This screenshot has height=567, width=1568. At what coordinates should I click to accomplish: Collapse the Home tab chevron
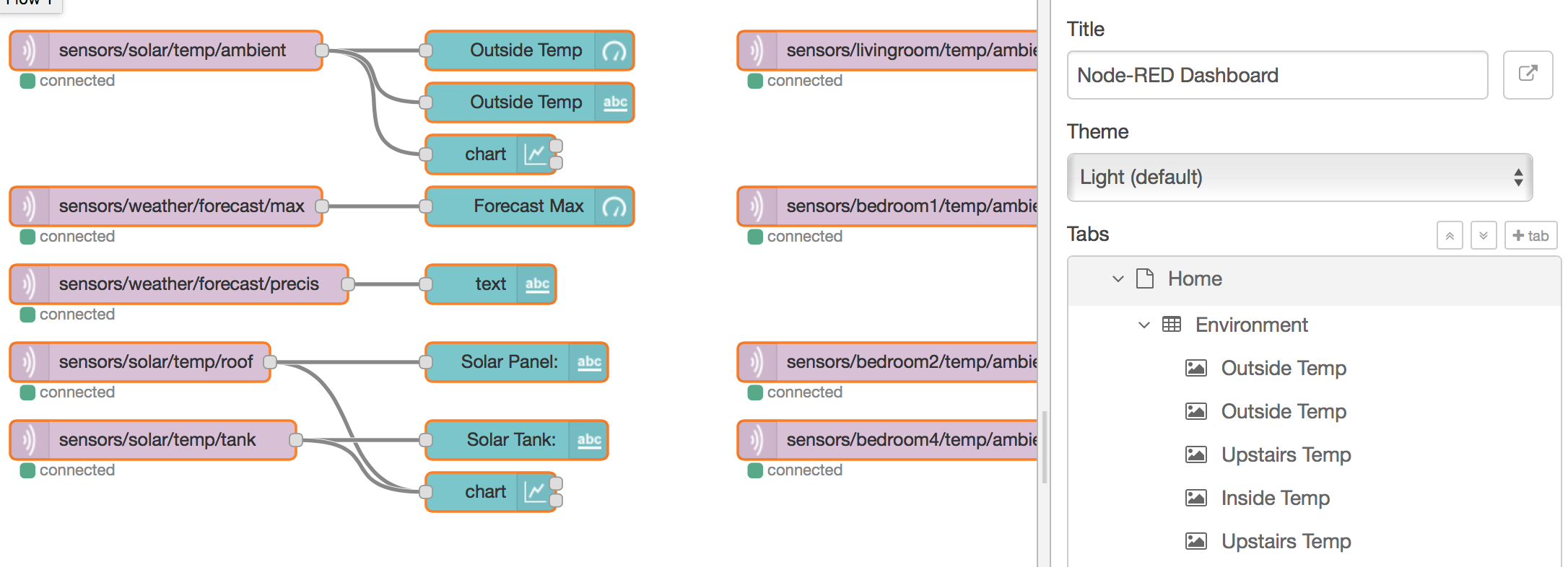1118,278
